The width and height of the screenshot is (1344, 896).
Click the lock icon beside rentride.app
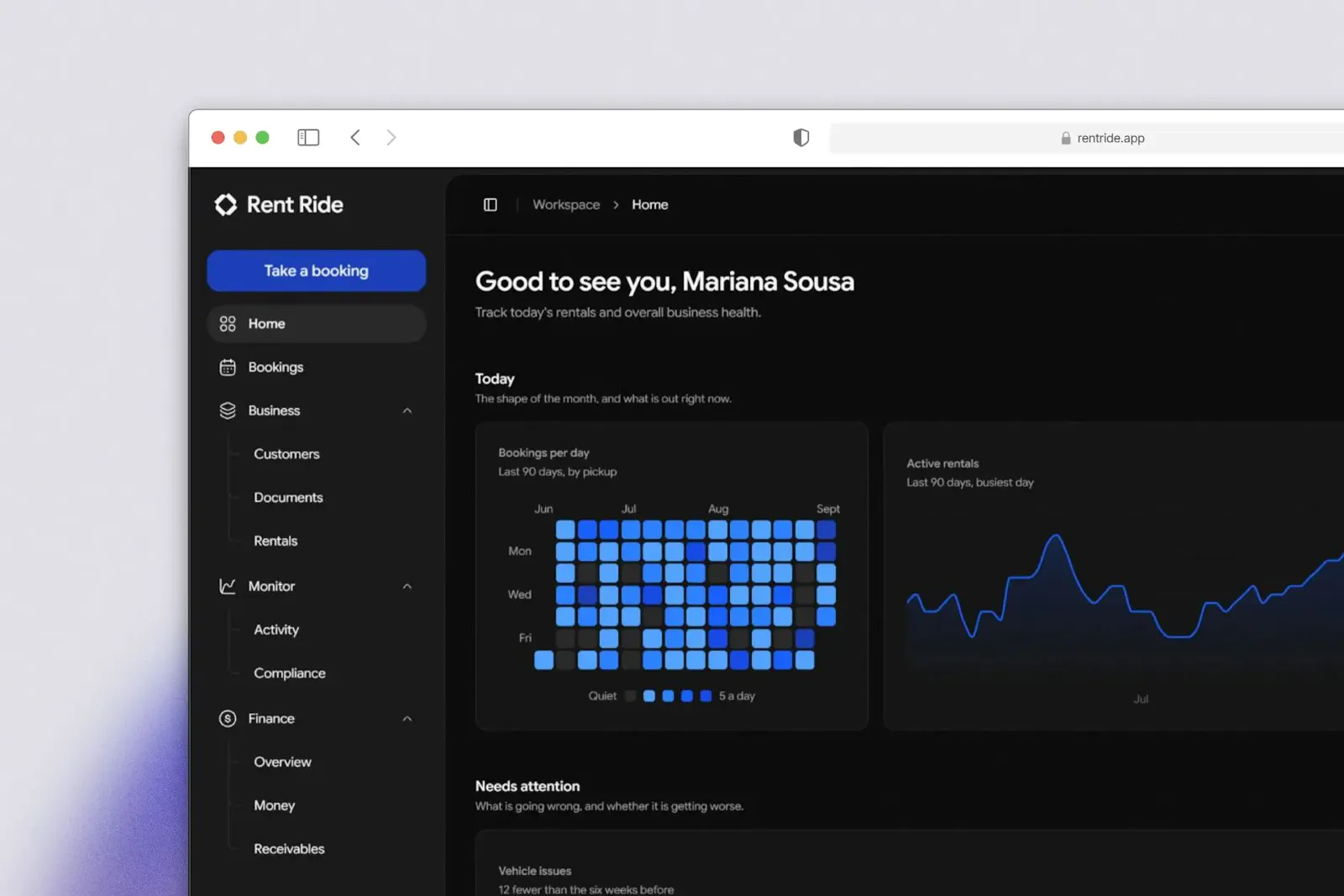pos(1066,138)
